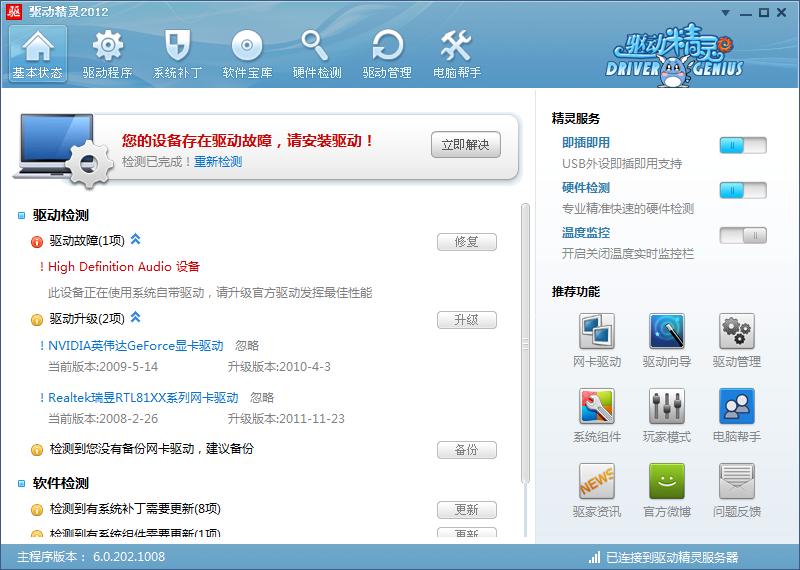800x570 pixels.
Task: Click 忽略 next to the NVIDIA GeForce driver
Action: pos(247,346)
